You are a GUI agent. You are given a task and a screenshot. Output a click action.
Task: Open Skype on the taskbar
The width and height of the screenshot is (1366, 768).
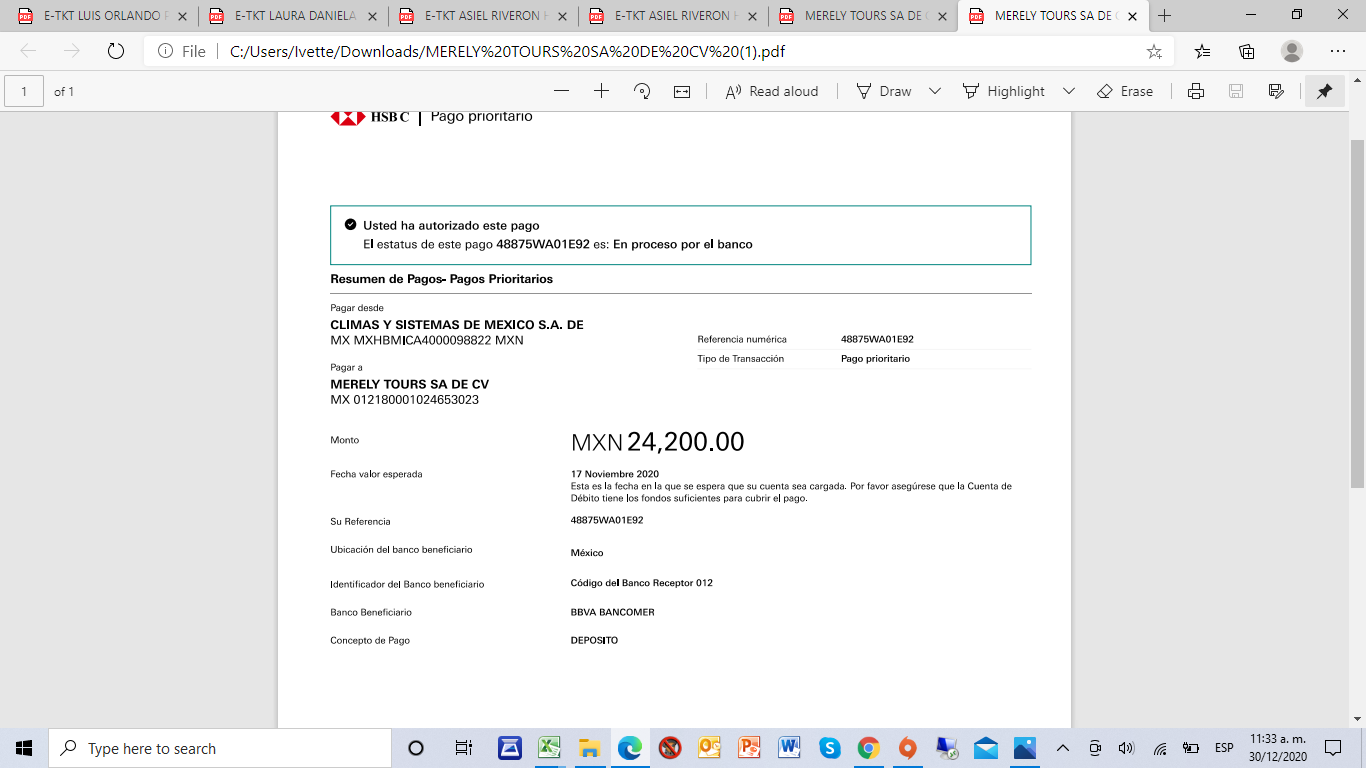pyautogui.click(x=829, y=748)
